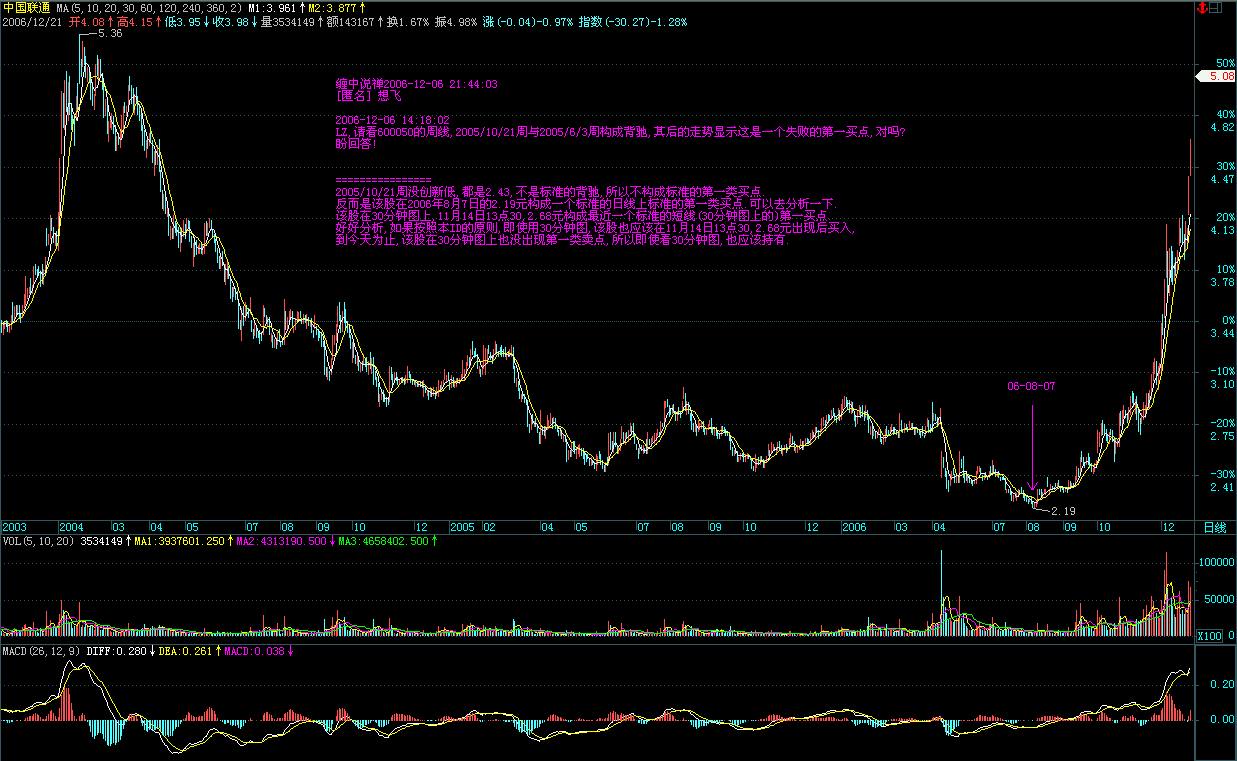Click the window layout icon beside the anchor
This screenshot has height=761, width=1237.
(1215, 7)
